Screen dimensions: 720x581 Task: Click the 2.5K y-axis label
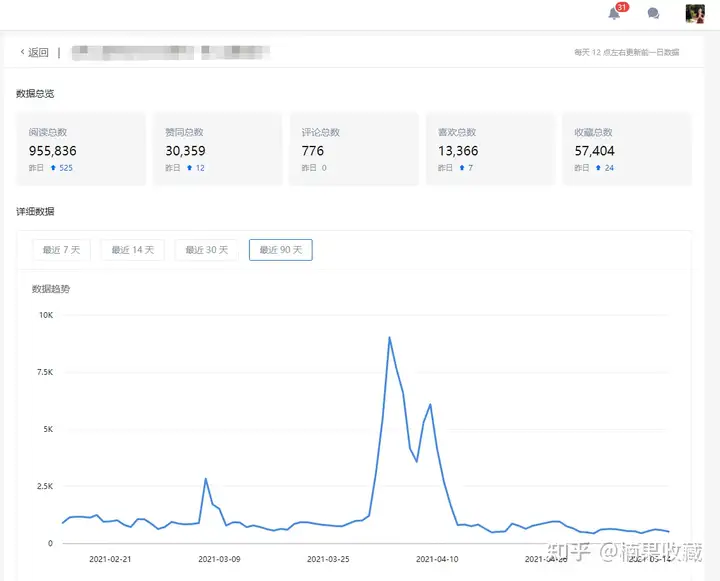click(x=45, y=486)
